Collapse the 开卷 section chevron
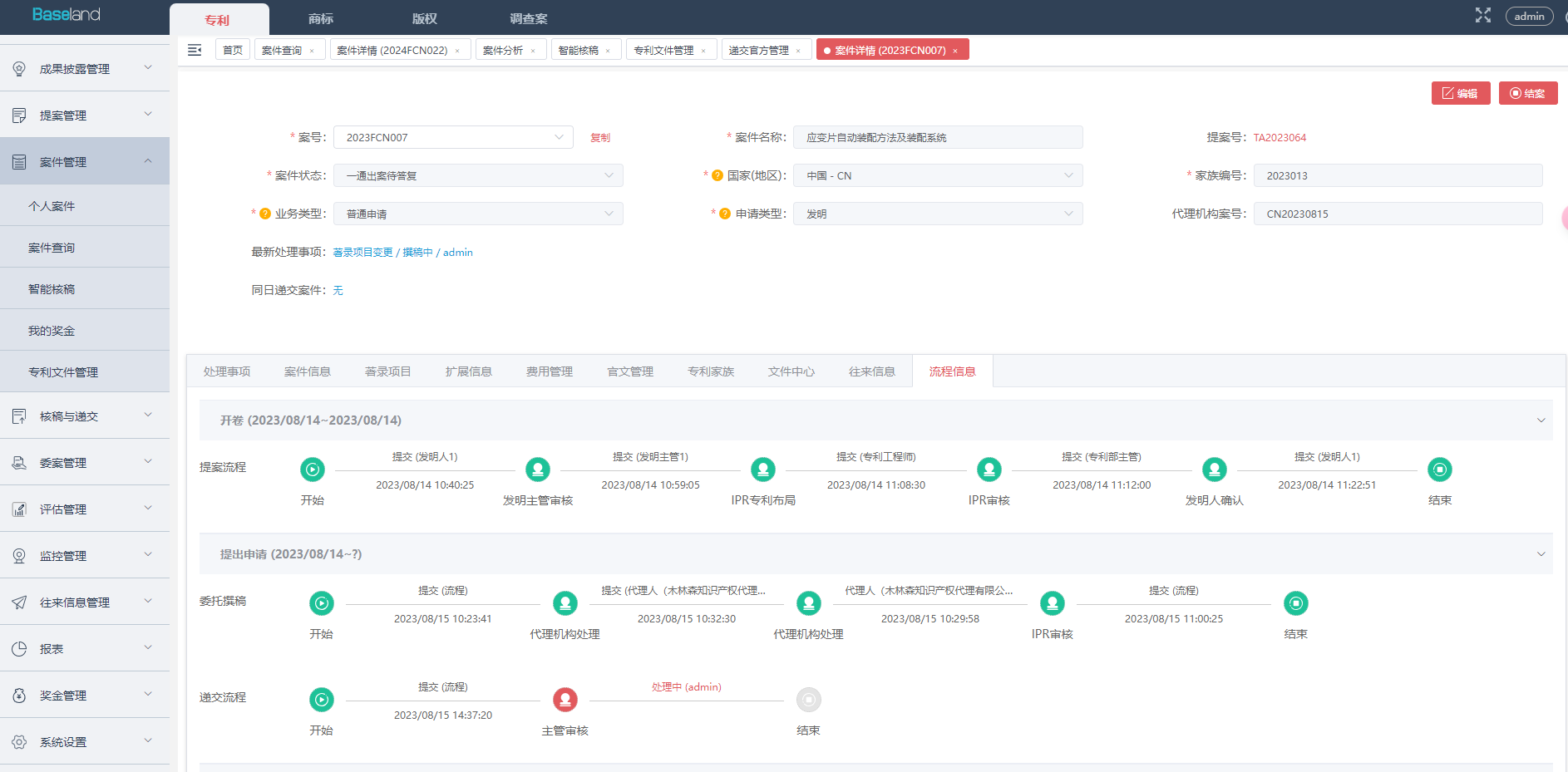 [x=1541, y=420]
